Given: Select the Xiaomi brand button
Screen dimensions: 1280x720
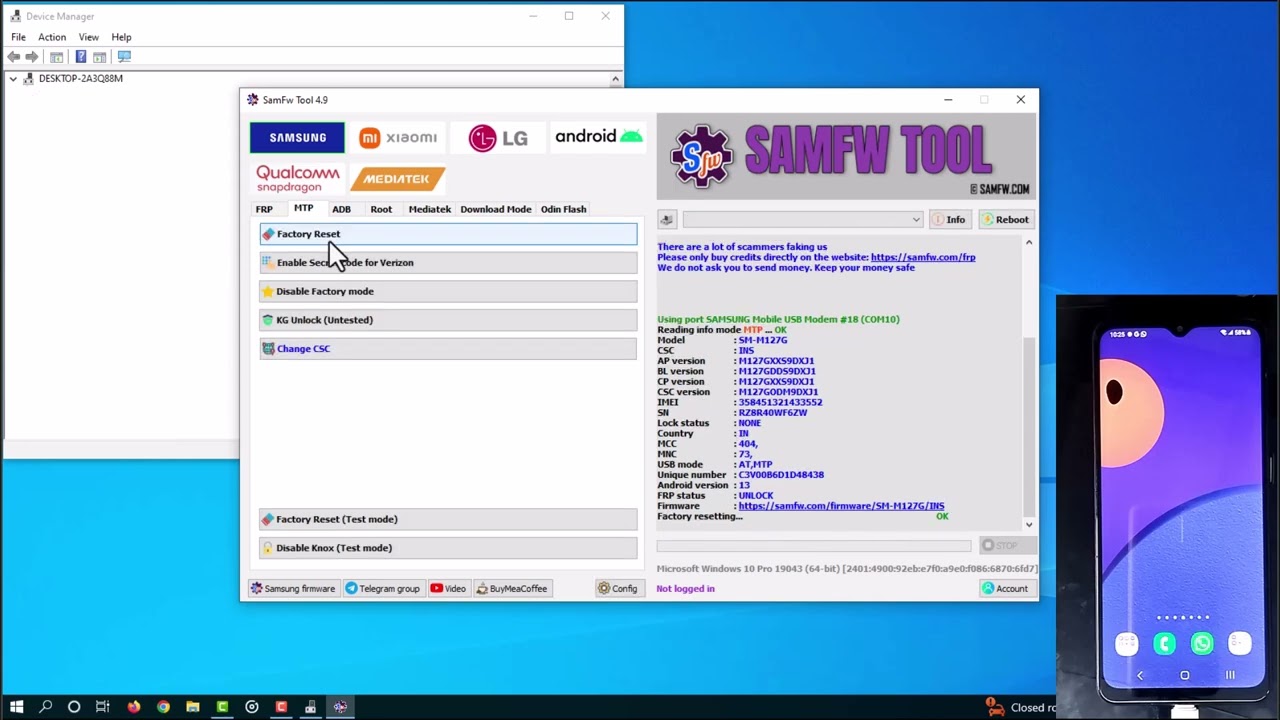Looking at the screenshot, I should pos(398,137).
